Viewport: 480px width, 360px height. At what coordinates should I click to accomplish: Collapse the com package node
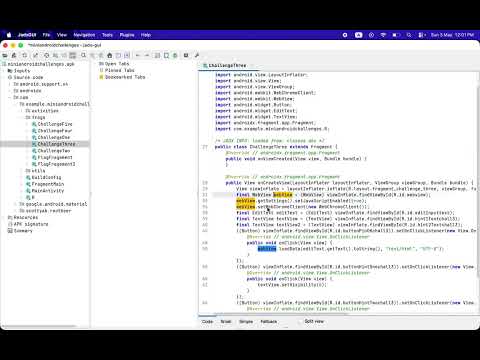(x=10, y=97)
